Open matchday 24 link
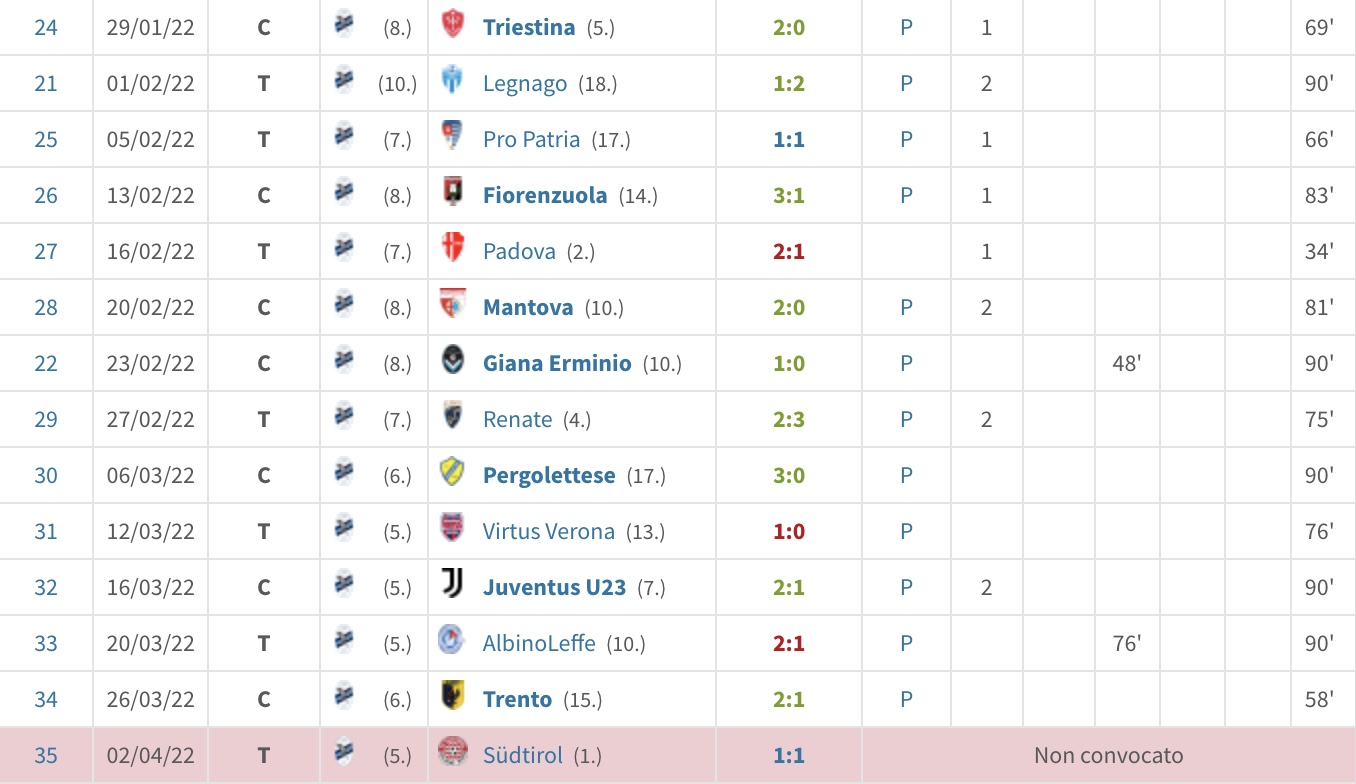The height and width of the screenshot is (784, 1356). click(x=46, y=27)
